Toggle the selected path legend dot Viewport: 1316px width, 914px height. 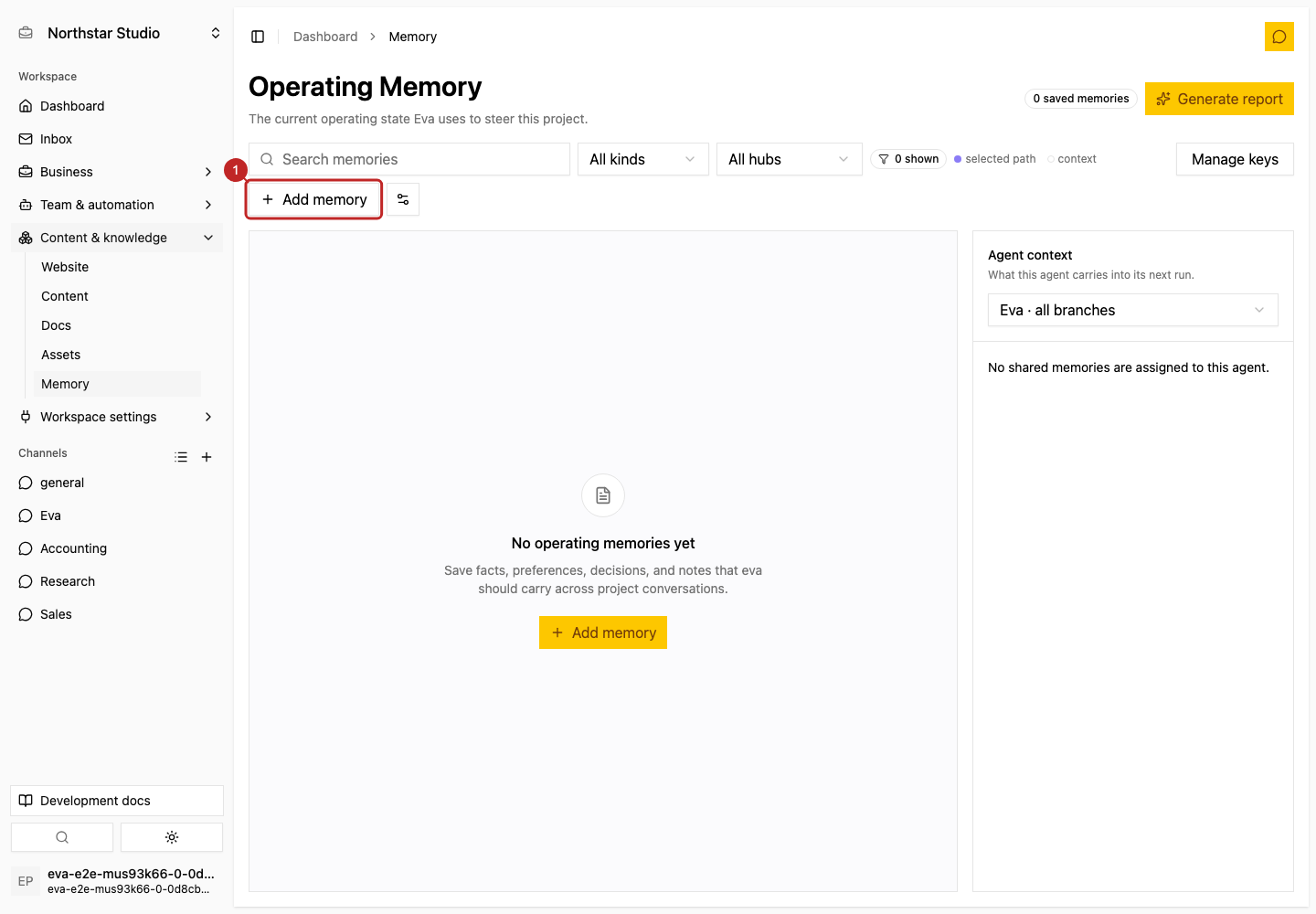point(958,159)
